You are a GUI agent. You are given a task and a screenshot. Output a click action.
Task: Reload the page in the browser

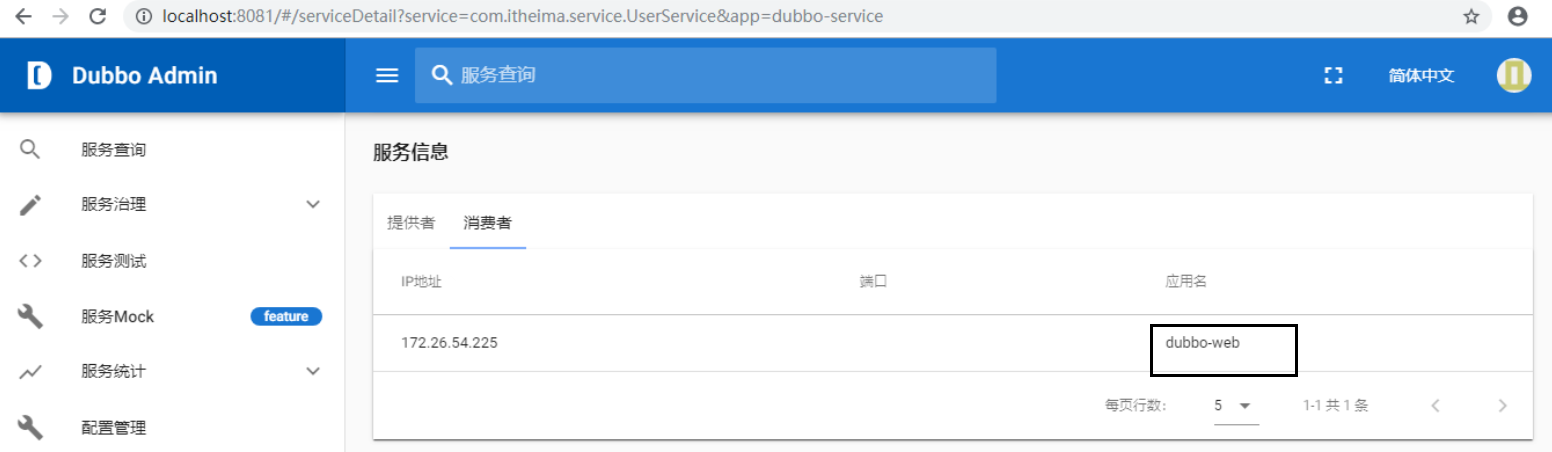pyautogui.click(x=97, y=16)
